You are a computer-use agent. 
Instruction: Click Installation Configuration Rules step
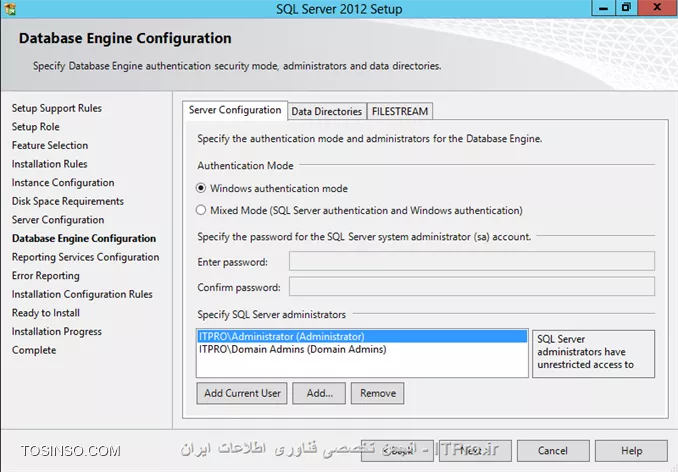[82, 294]
